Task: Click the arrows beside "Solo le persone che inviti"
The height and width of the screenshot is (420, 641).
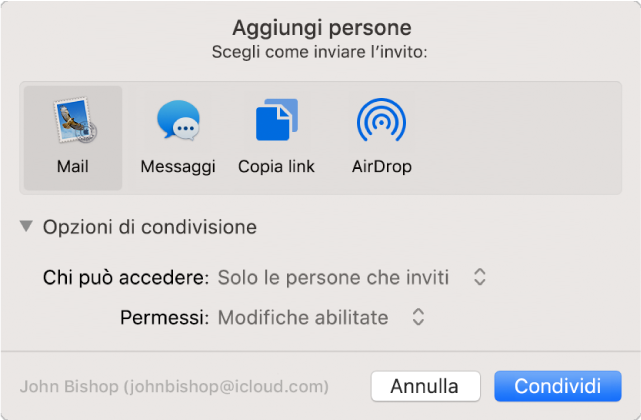Action: pos(480,277)
